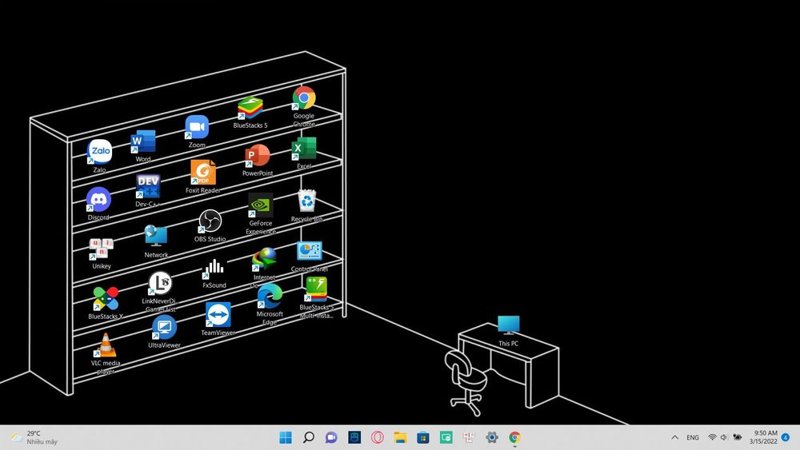
Task: Launch BlueStacks 5 desktop shortcut
Action: [250, 108]
